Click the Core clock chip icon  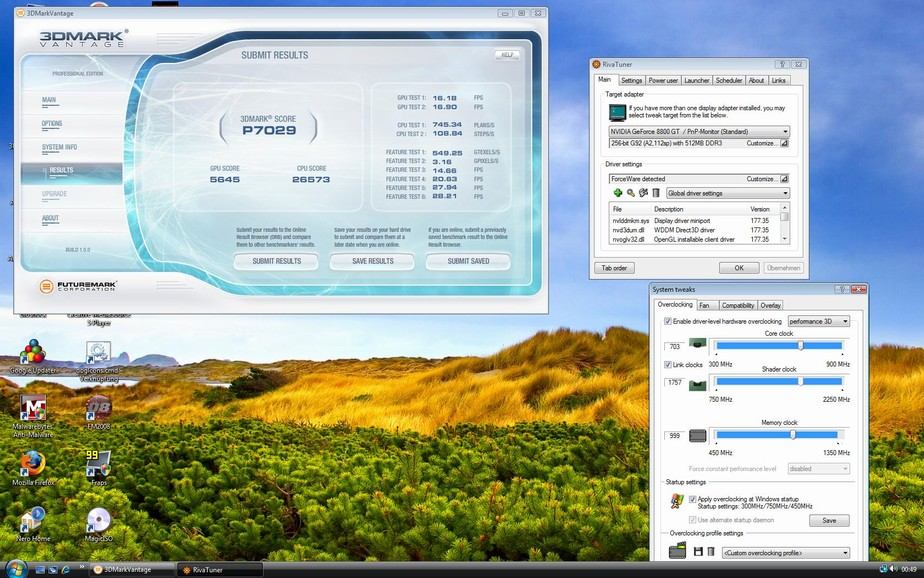click(698, 343)
